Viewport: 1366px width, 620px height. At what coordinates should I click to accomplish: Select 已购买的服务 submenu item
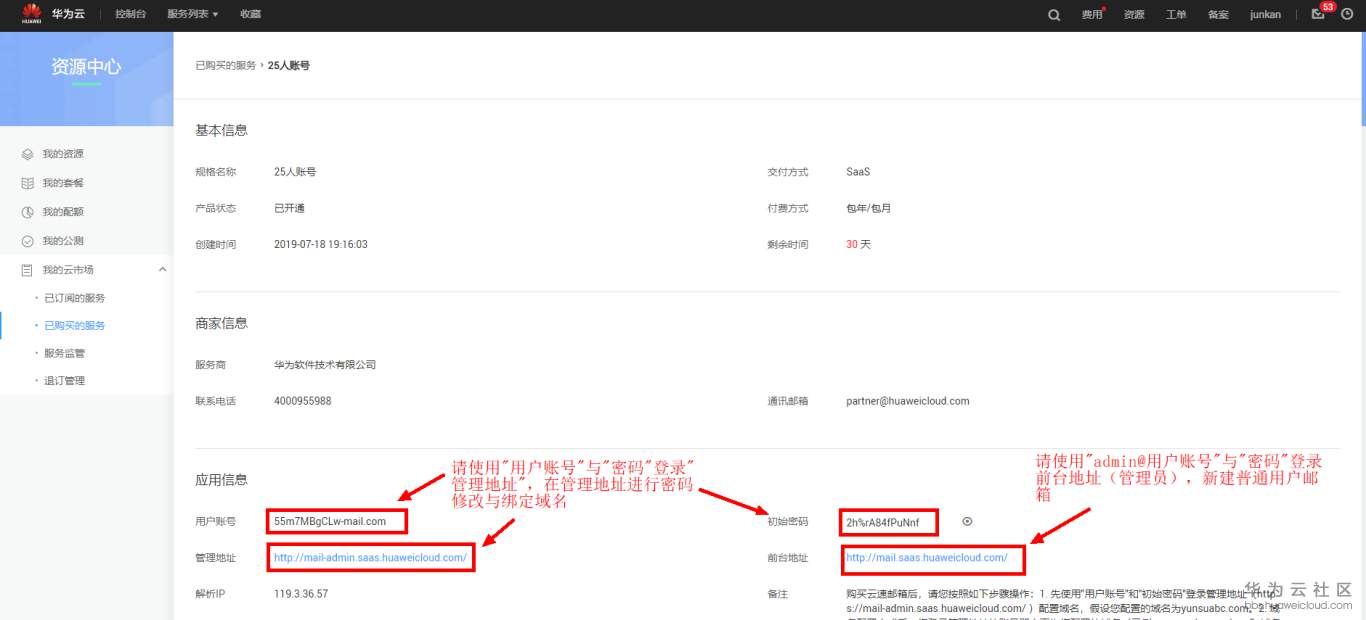[x=75, y=326]
